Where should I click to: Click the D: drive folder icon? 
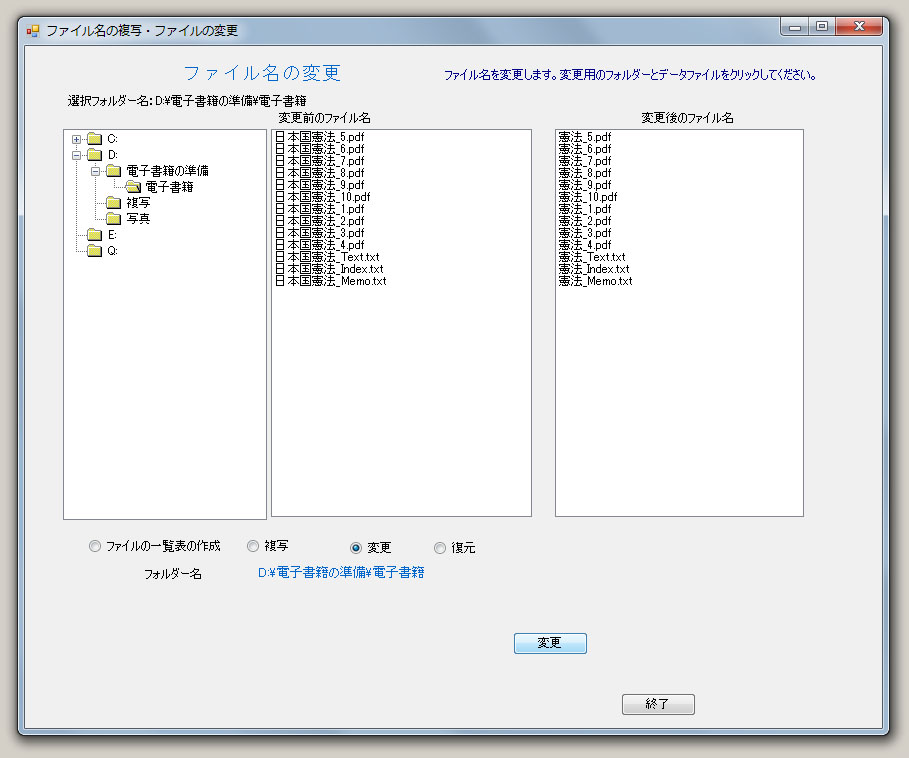click(x=94, y=155)
